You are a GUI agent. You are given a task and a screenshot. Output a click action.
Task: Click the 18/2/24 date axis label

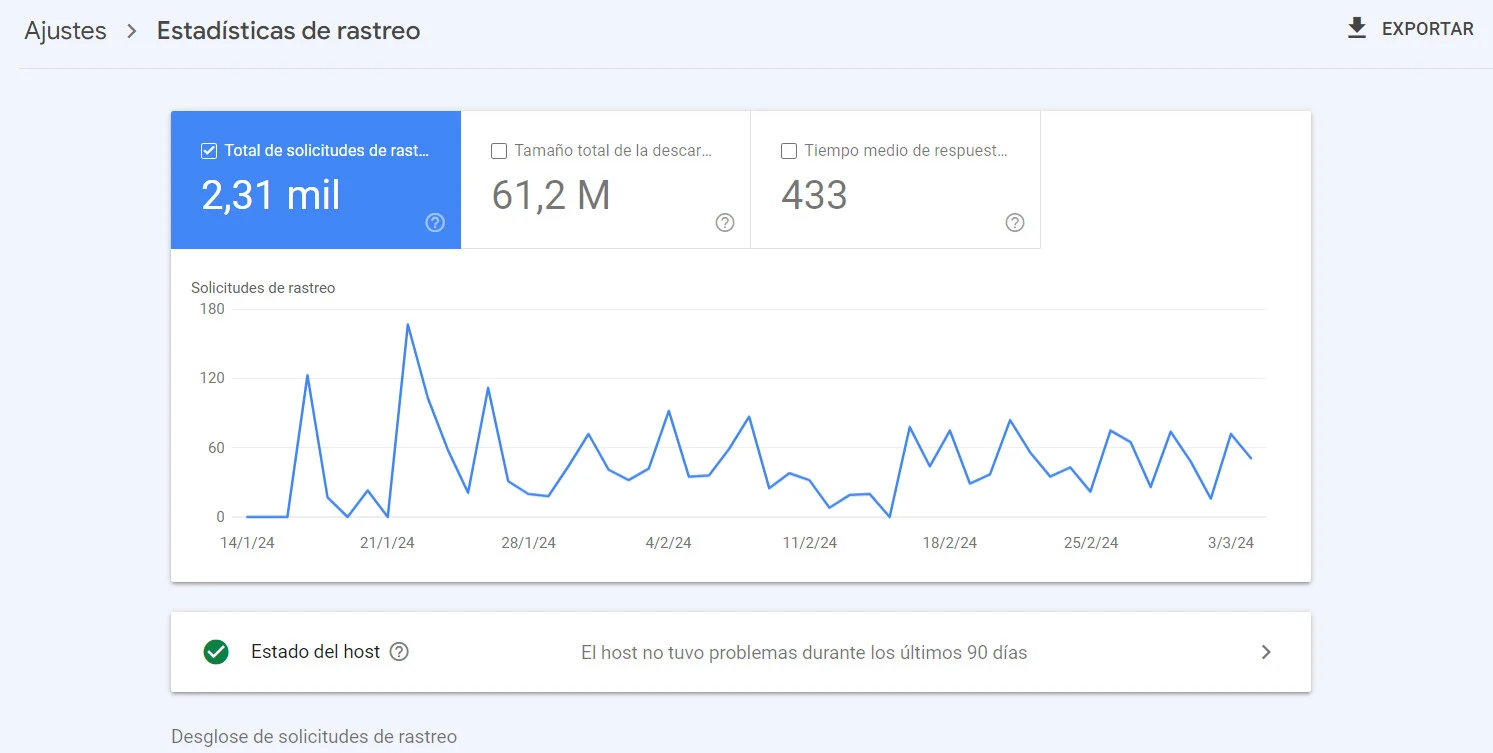[949, 543]
